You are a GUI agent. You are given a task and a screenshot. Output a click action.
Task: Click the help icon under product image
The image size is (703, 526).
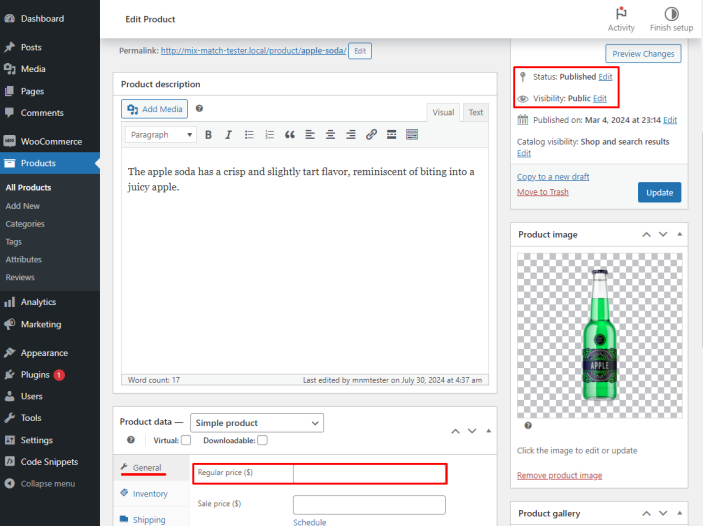[x=528, y=426]
